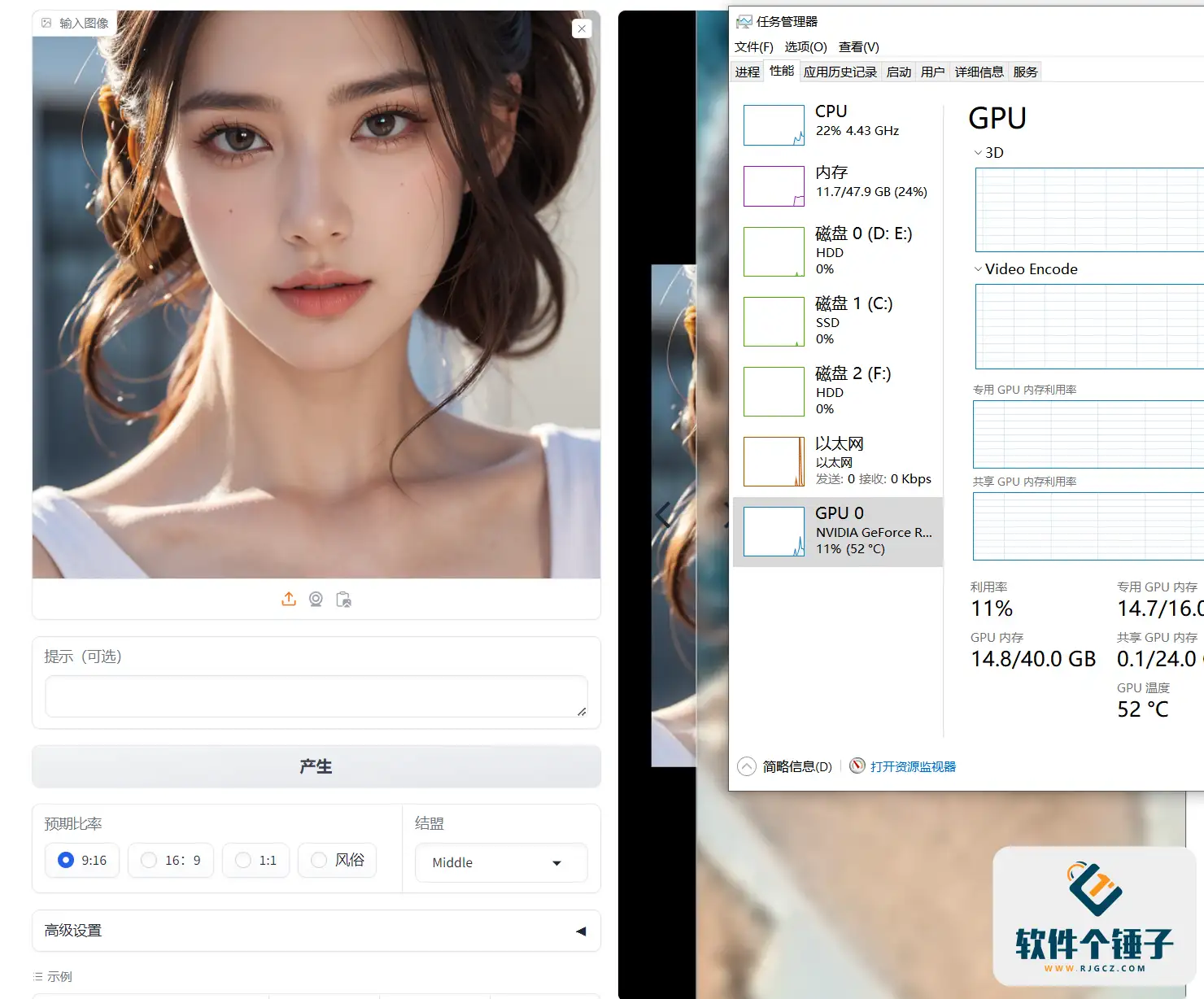Click the prompt box resize handle
Image resolution: width=1204 pixels, height=999 pixels.
point(582,712)
